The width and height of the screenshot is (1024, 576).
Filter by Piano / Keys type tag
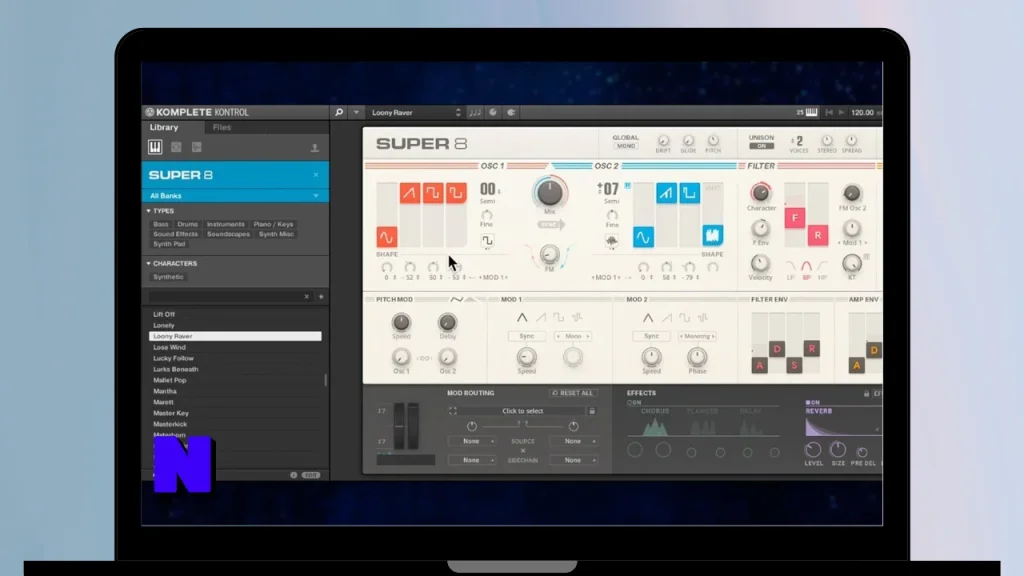point(273,224)
